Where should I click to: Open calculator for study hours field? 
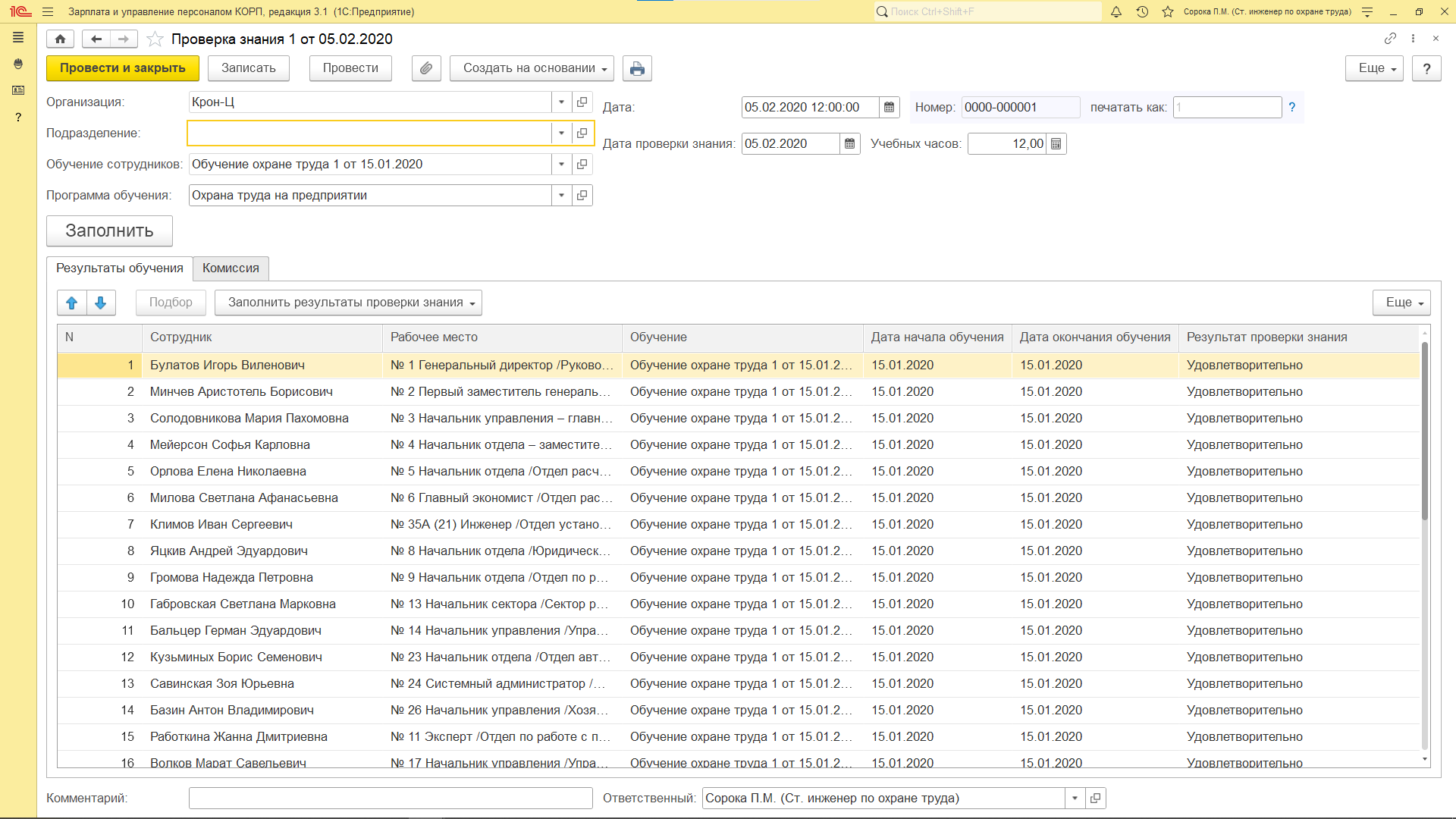click(1056, 144)
